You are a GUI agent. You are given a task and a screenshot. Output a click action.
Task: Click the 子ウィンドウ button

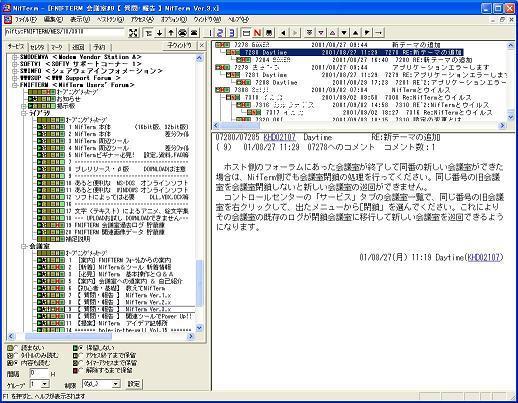pyautogui.click(x=179, y=45)
